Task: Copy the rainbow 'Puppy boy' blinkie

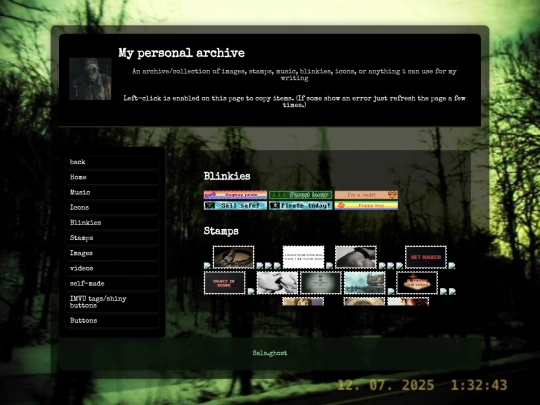Action: pyautogui.click(x=366, y=206)
